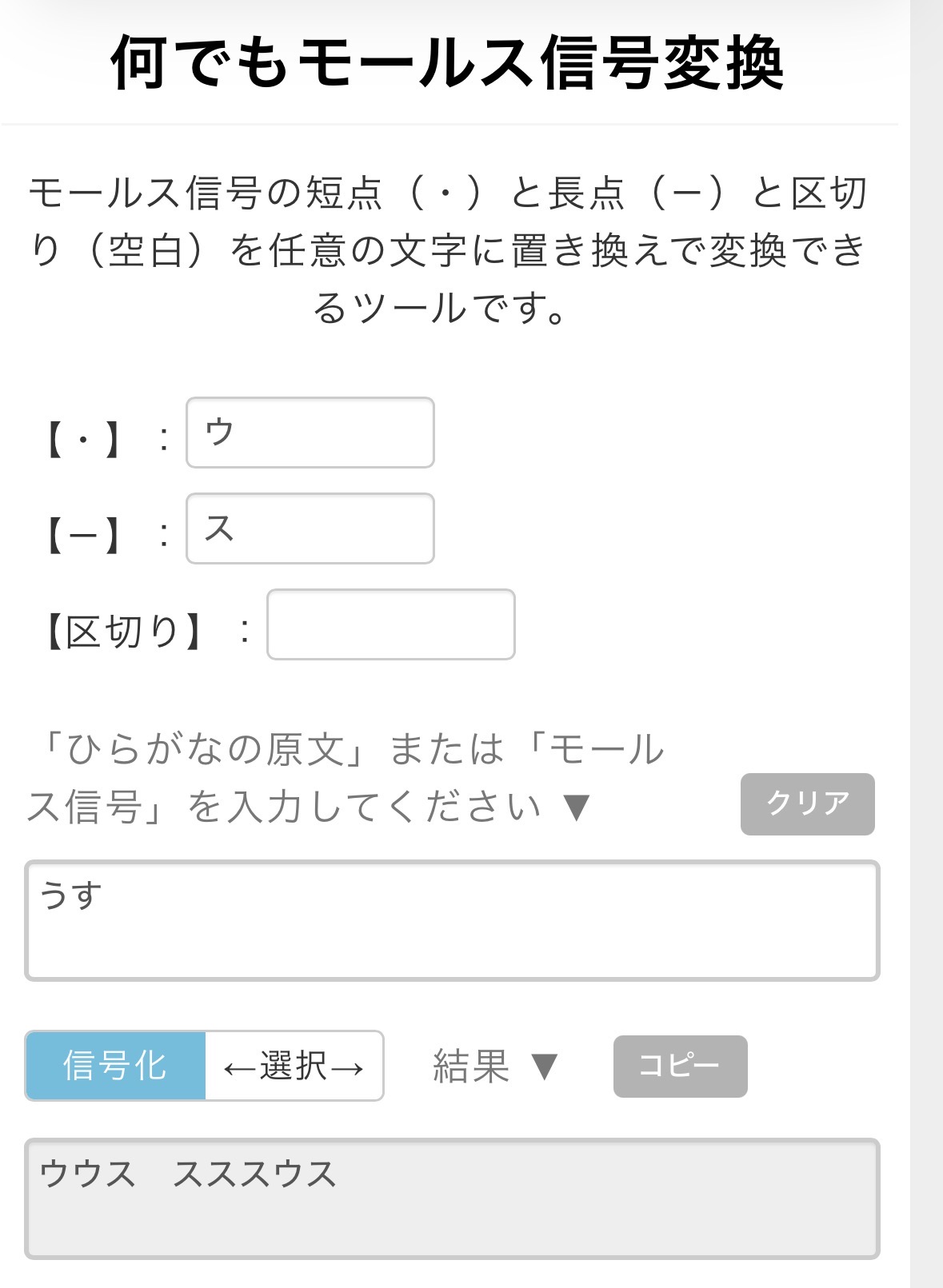
Task: Click the 【区切り】 separator label
Action: click(123, 632)
